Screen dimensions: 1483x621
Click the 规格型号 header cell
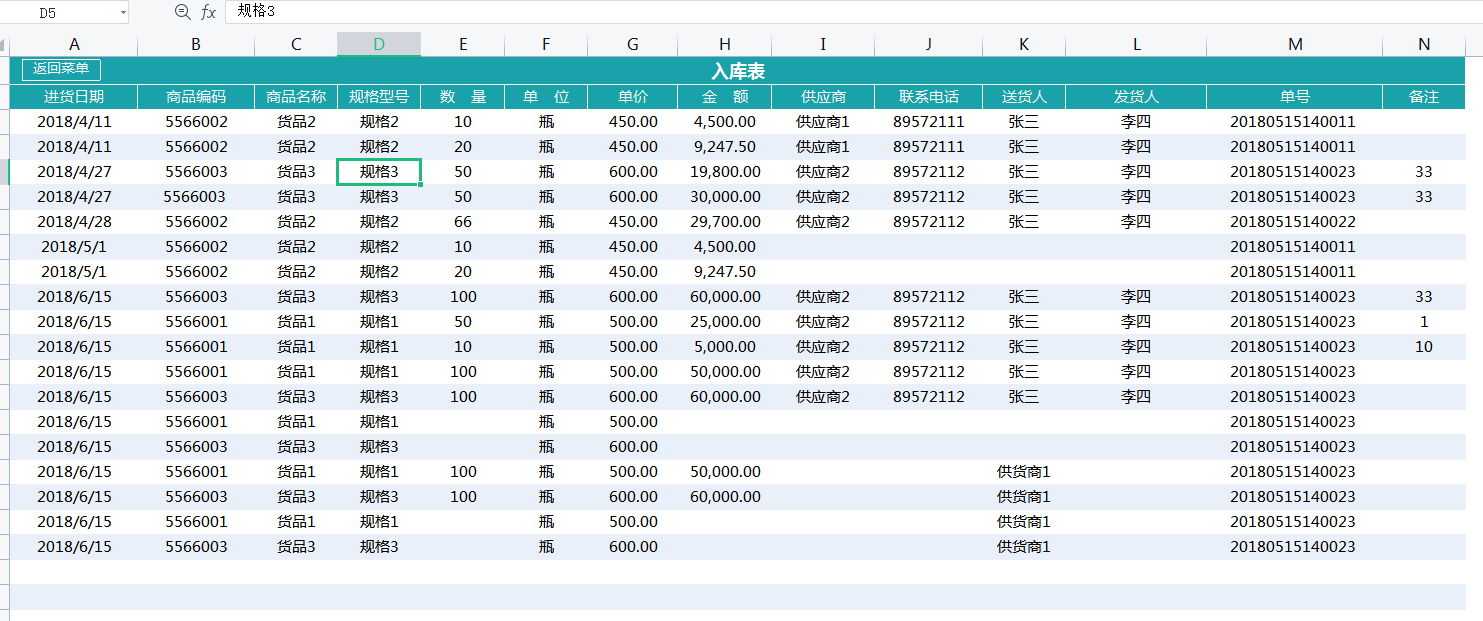click(x=379, y=97)
